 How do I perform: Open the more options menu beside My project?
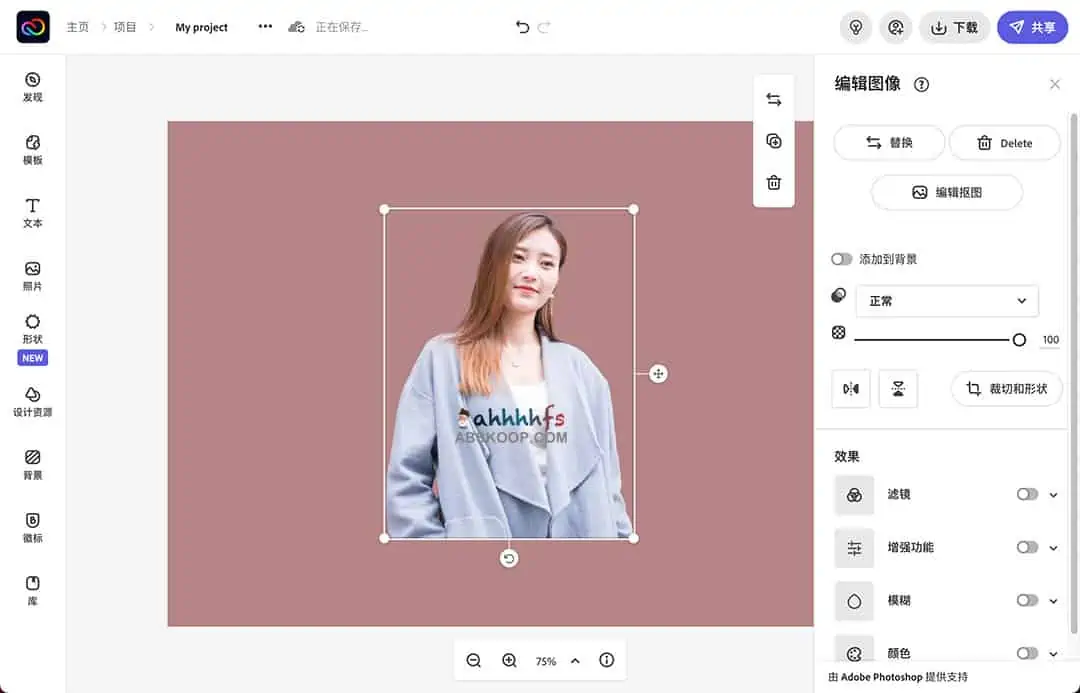point(264,27)
